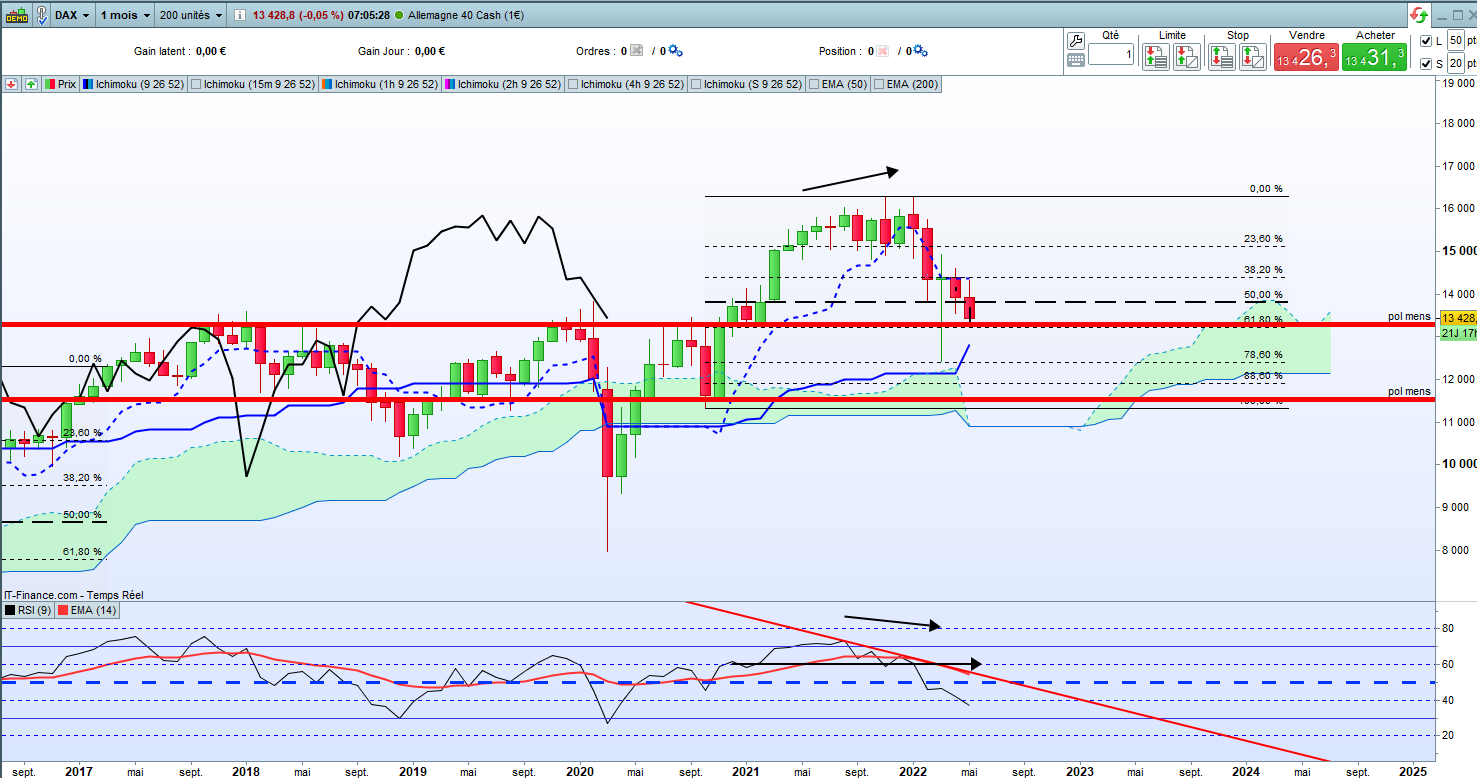1477x778 pixels.
Task: Cancel all orders with the grey X icon
Action: pos(636,51)
